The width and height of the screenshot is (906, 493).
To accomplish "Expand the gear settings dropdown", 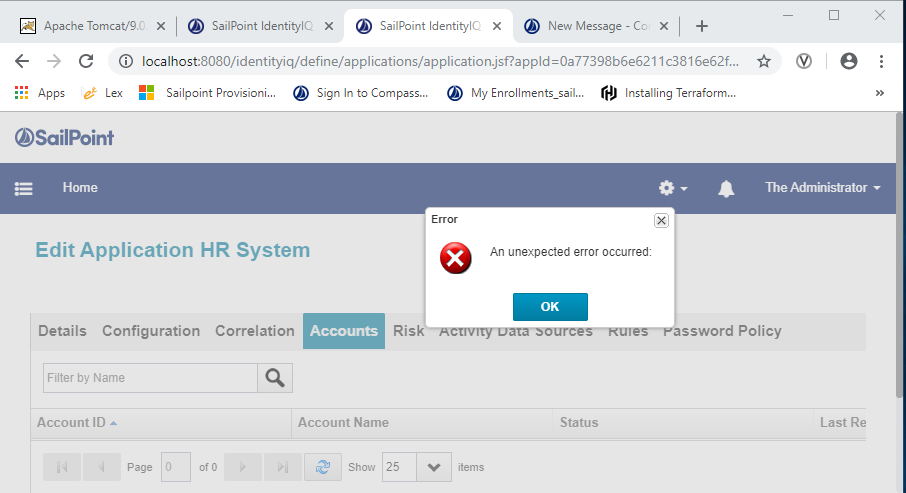I will coord(672,188).
